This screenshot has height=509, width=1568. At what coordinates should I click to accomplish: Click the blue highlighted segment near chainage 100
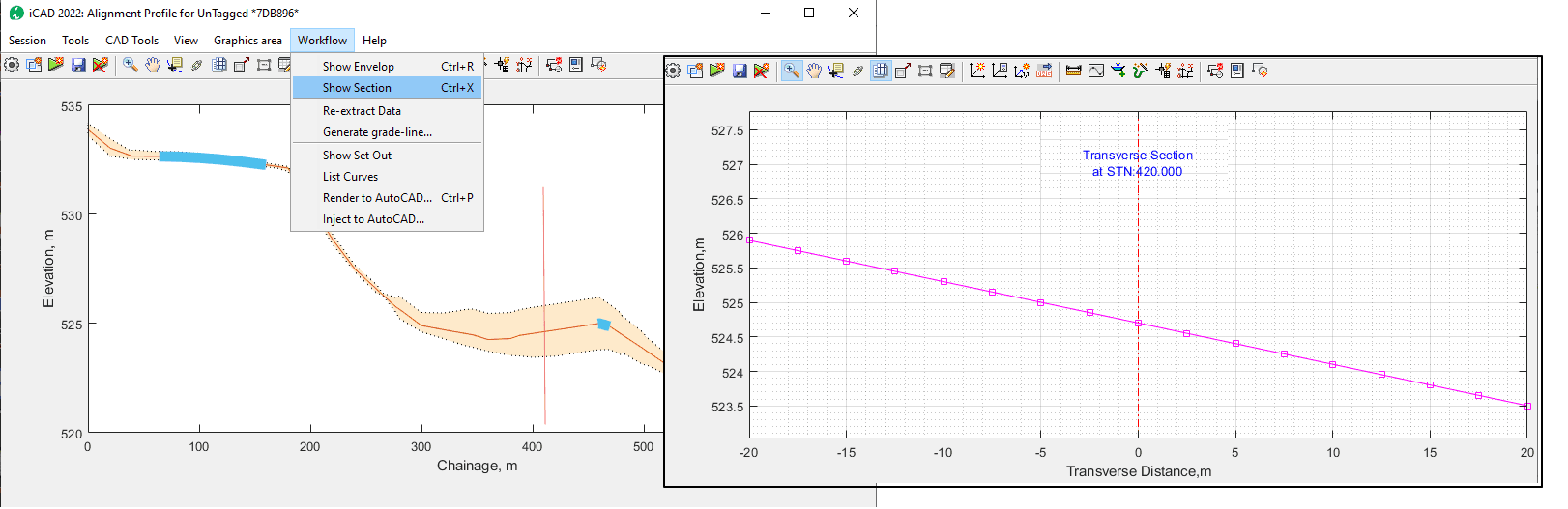[x=213, y=159]
